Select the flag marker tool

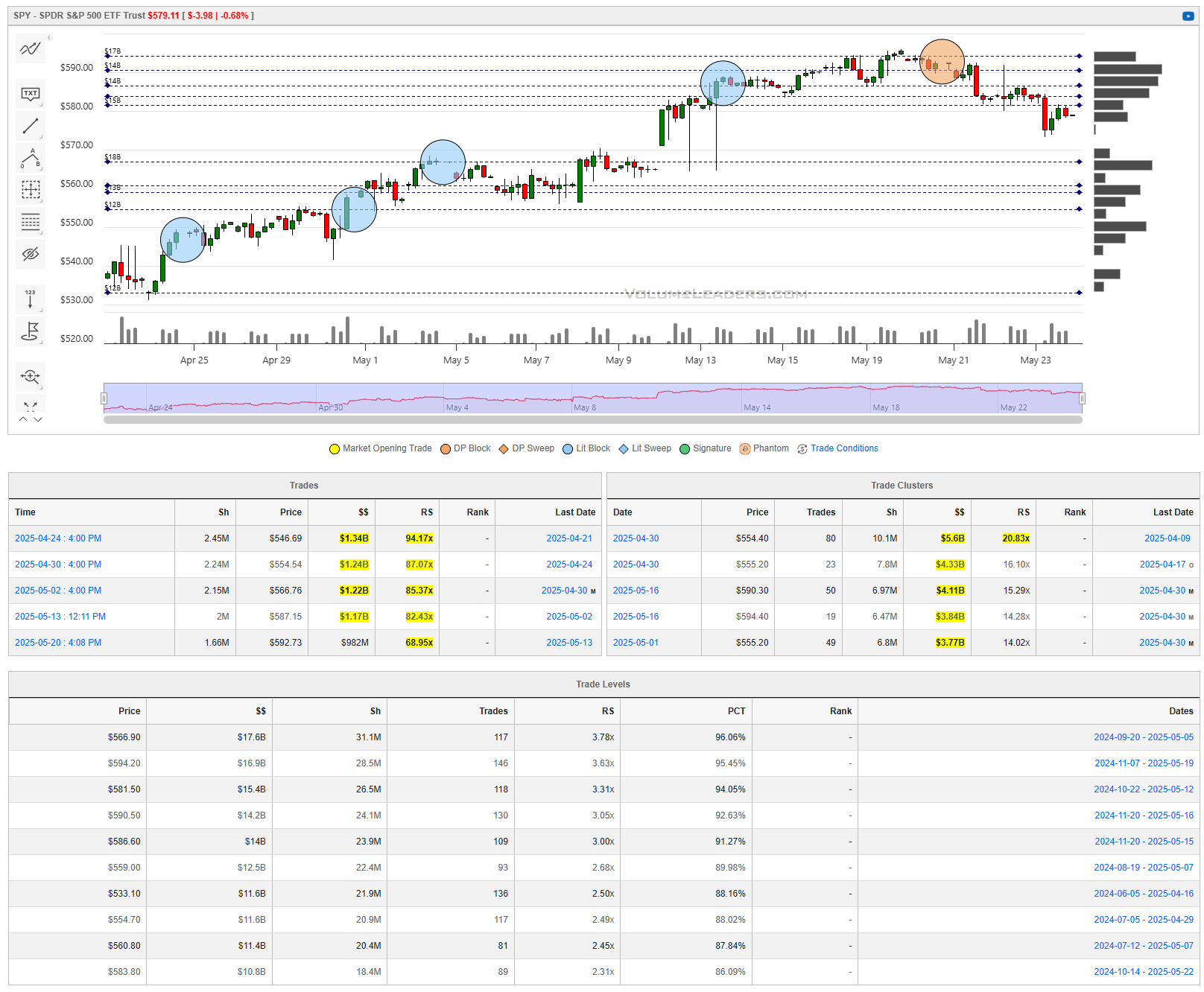coord(31,331)
